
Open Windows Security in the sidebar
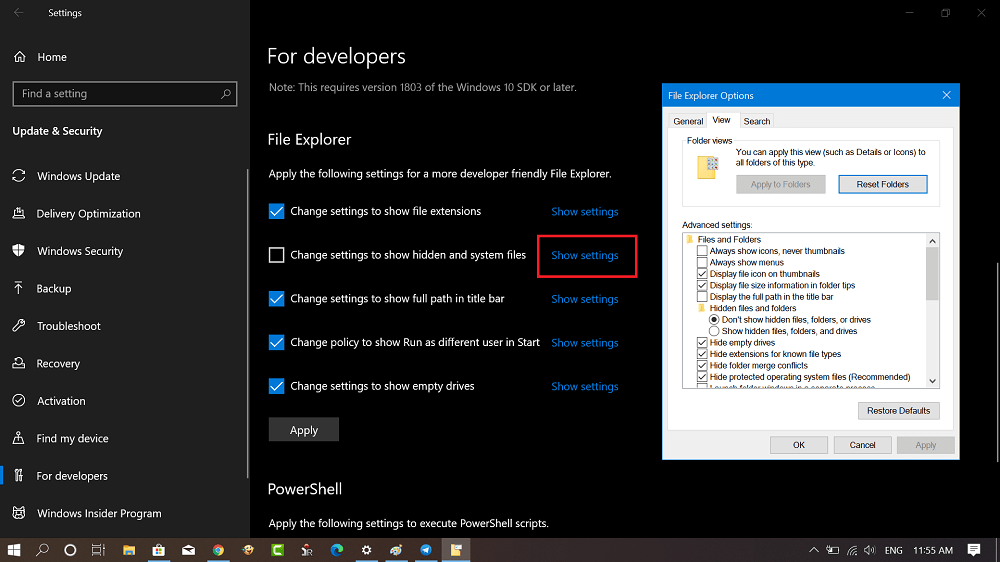(x=80, y=251)
